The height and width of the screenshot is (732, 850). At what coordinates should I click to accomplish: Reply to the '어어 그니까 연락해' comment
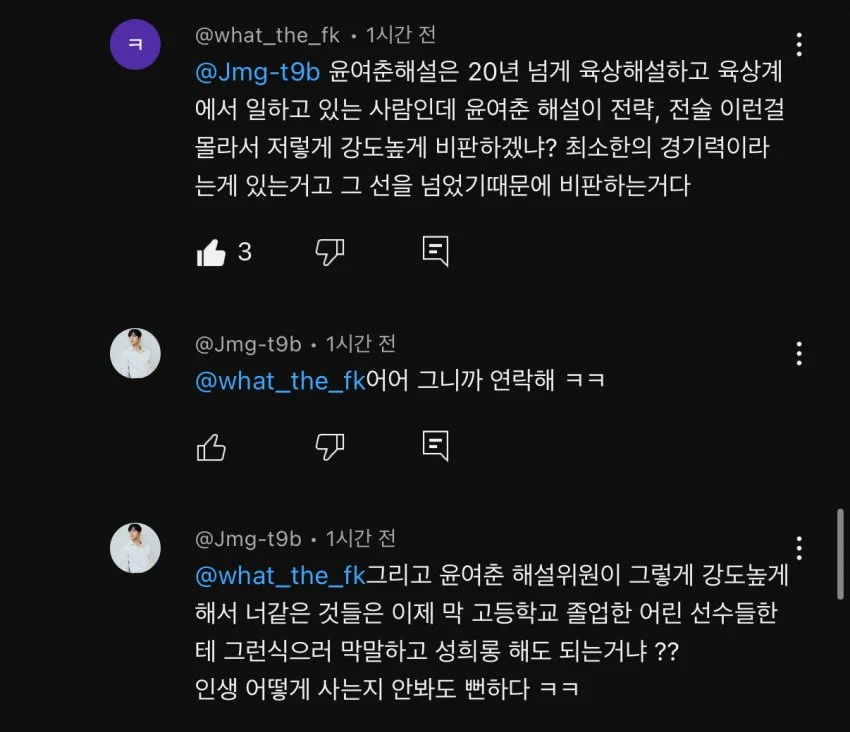(435, 446)
